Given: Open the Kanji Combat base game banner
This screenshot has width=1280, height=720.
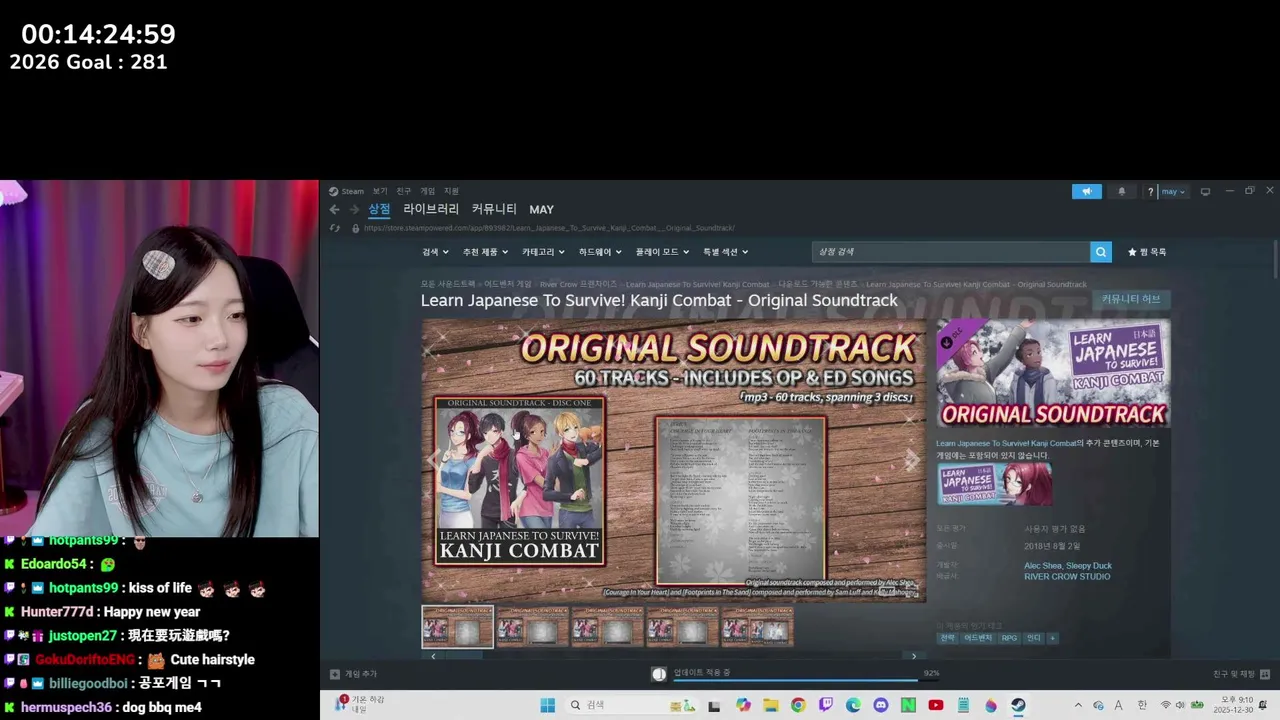Looking at the screenshot, I should pos(994,484).
